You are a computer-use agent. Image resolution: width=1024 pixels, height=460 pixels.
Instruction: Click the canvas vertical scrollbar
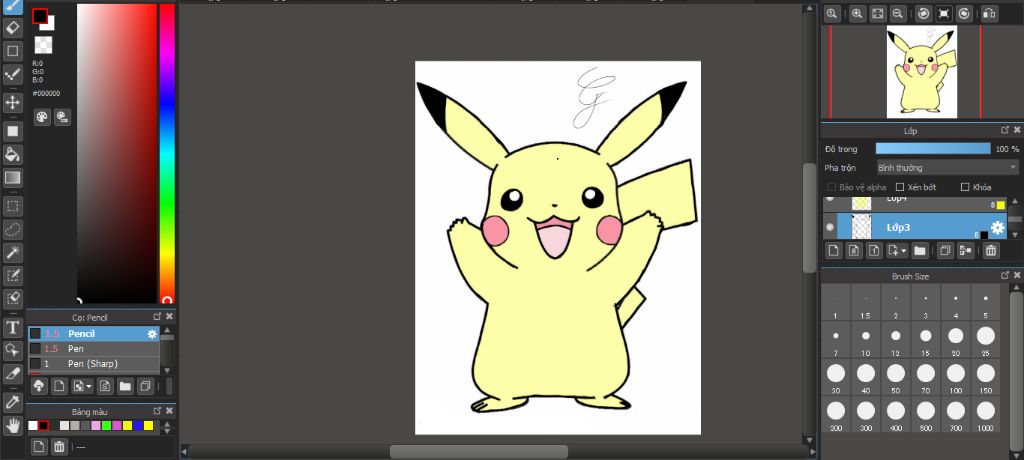pyautogui.click(x=809, y=218)
